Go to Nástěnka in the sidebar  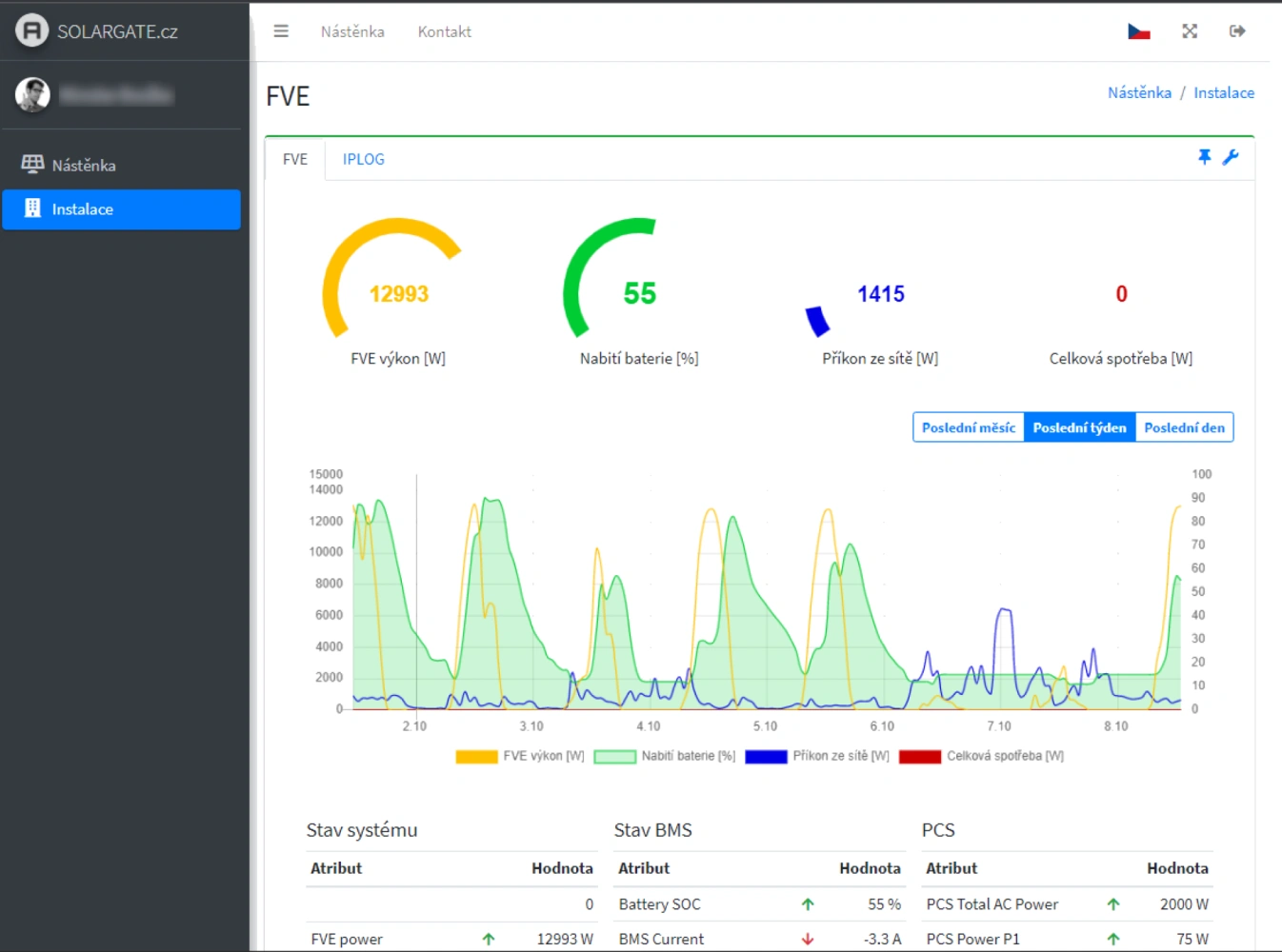(x=84, y=165)
